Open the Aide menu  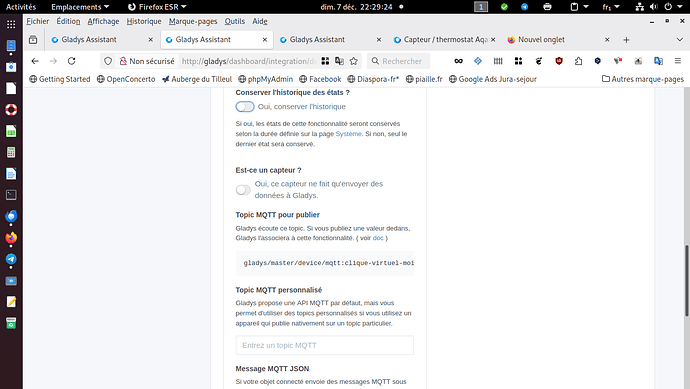pyautogui.click(x=260, y=21)
